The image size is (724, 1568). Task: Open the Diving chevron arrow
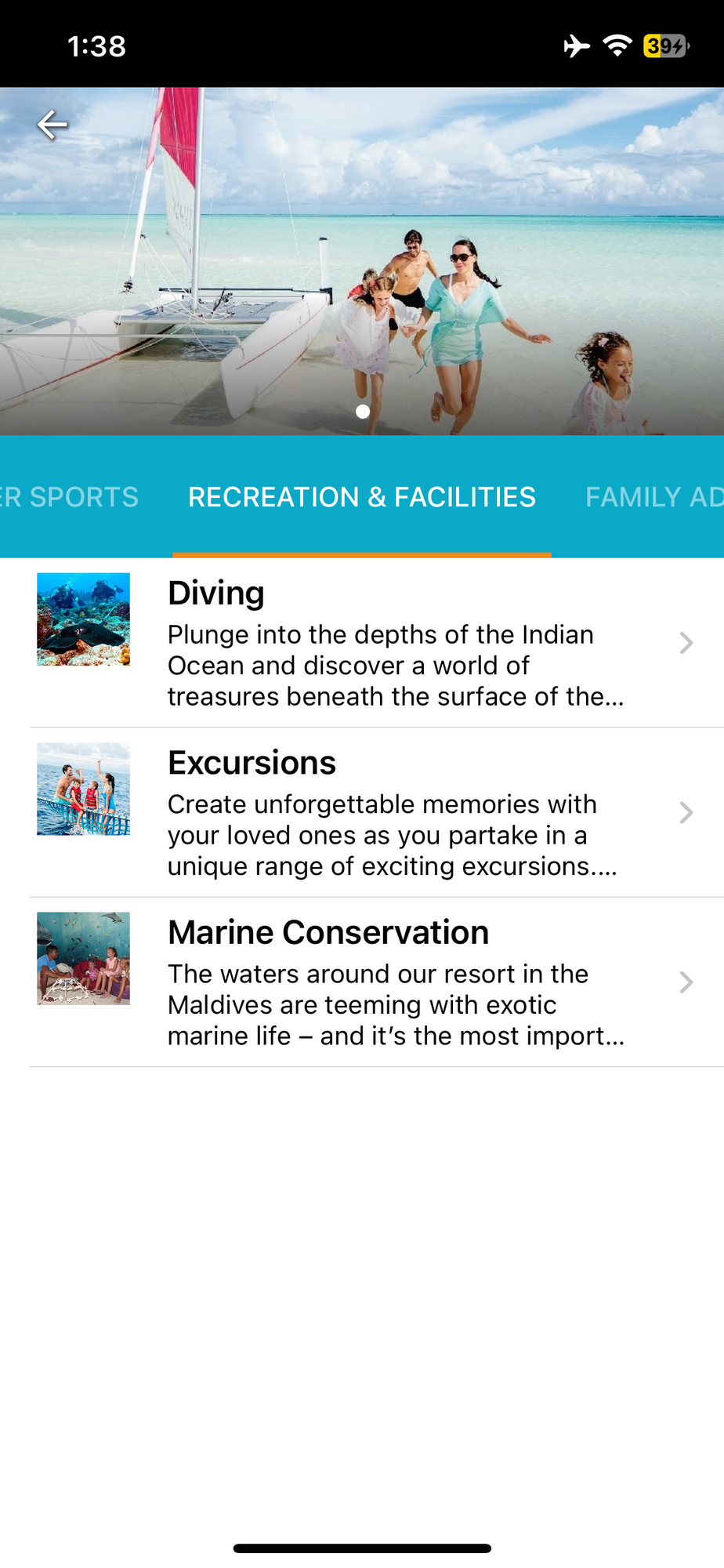click(x=686, y=643)
